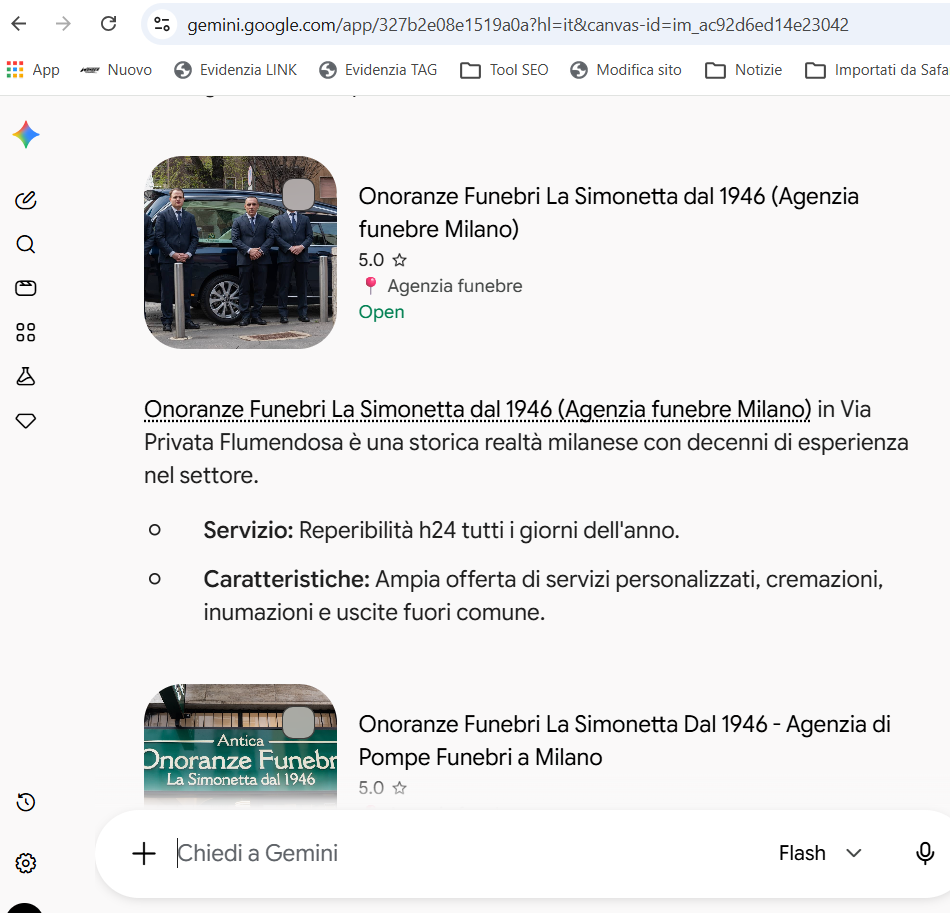Open the Flash model selector dropdown
Image resolution: width=950 pixels, height=913 pixels.
click(820, 854)
